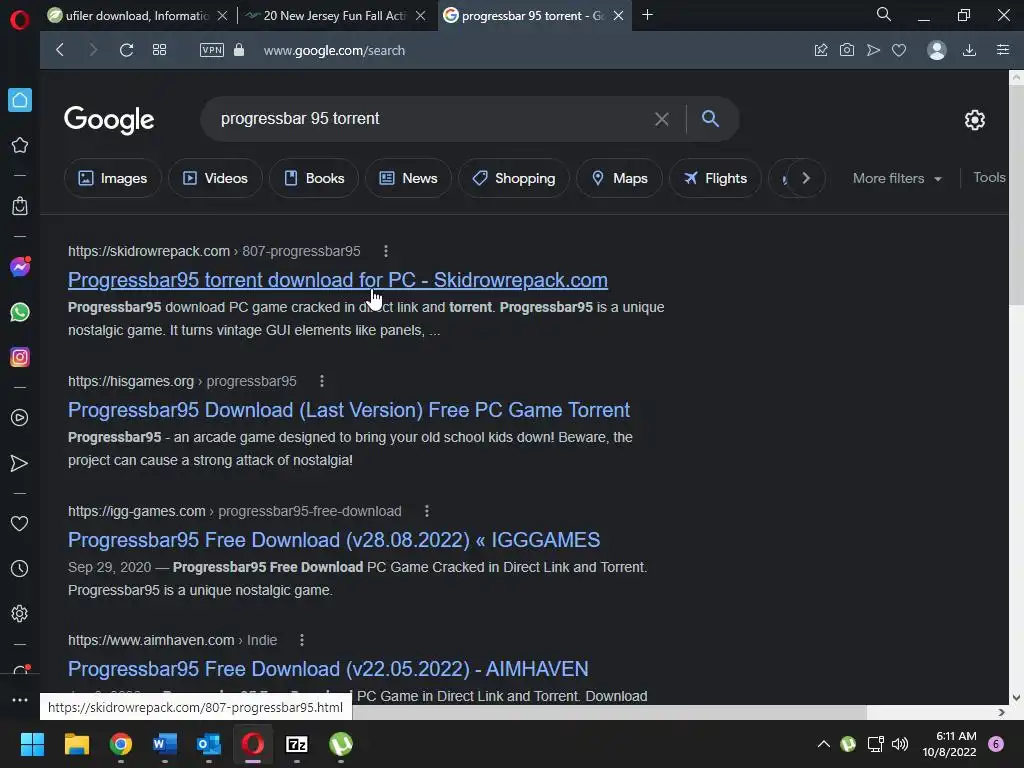1024x768 pixels.
Task: Toggle the VPN badge
Action: 212,50
